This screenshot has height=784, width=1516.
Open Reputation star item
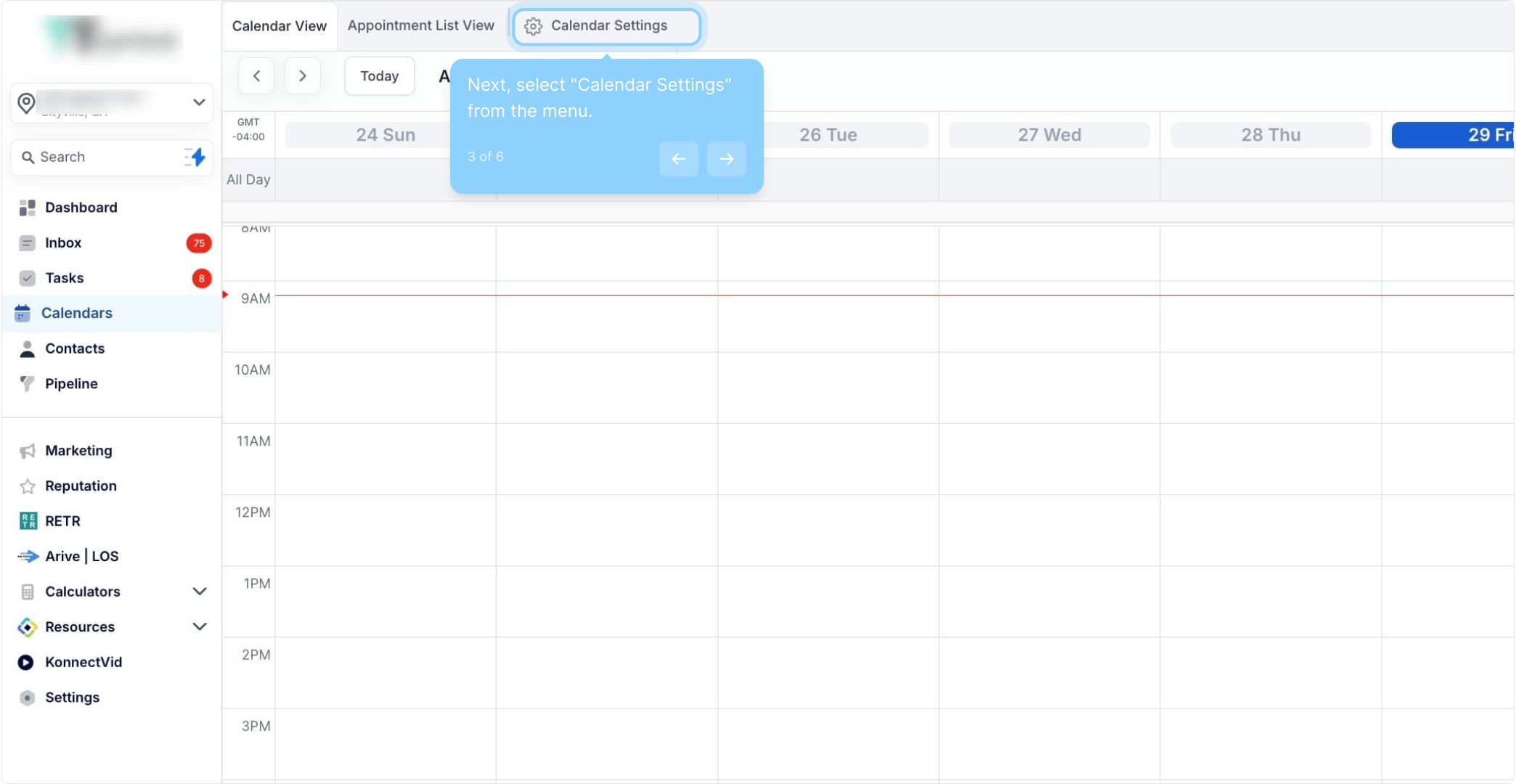[x=80, y=486]
